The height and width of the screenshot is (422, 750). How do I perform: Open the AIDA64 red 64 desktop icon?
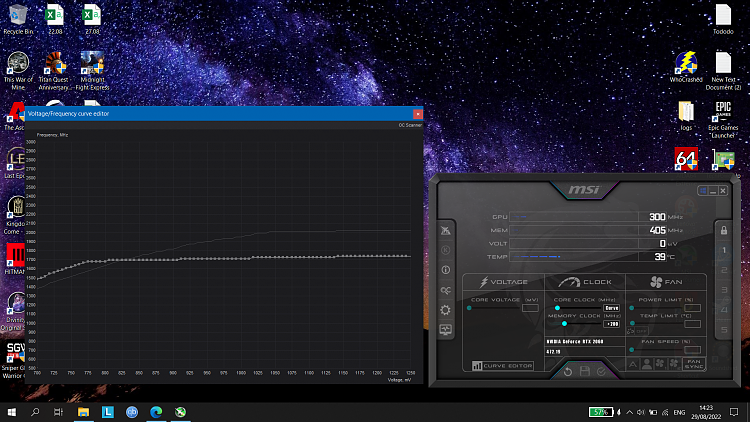click(686, 159)
